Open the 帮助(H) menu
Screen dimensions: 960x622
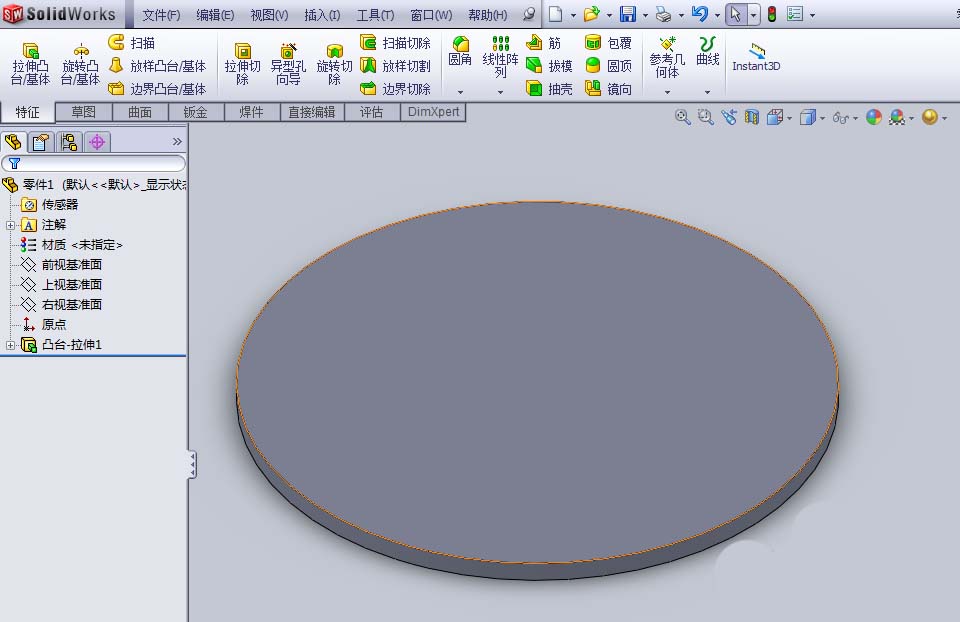(x=487, y=15)
